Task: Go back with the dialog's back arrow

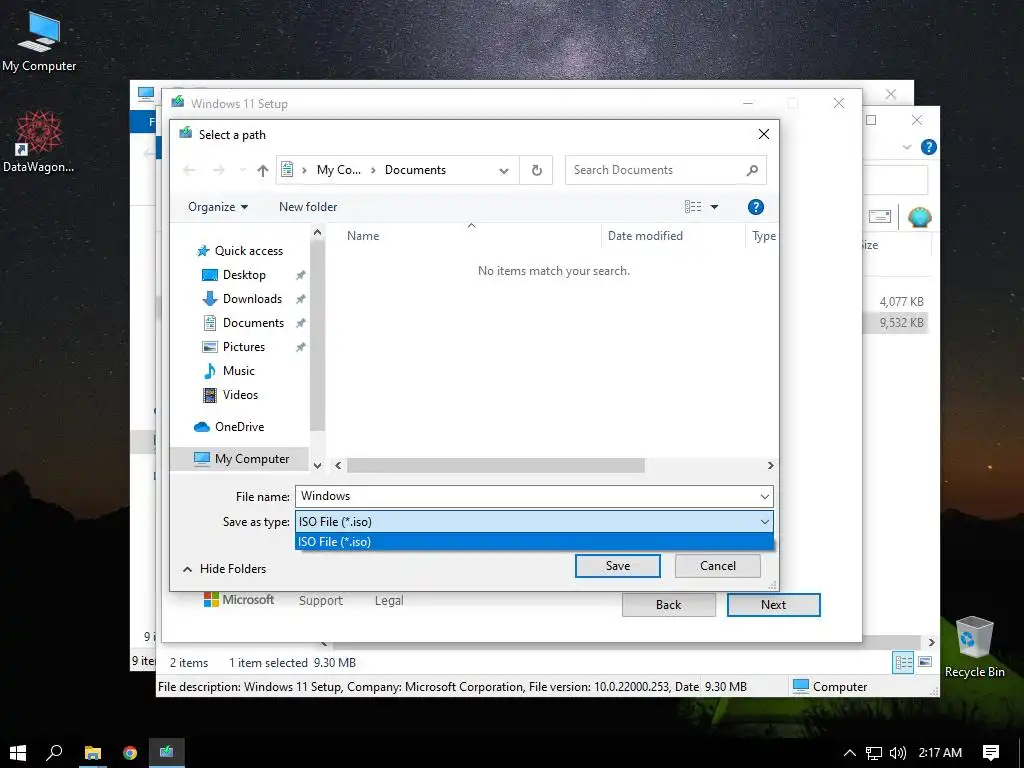Action: 189,170
